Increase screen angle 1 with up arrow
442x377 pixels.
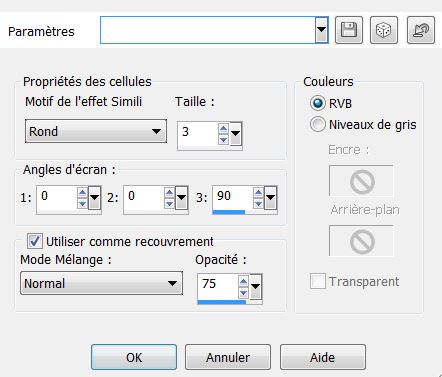coord(82,193)
